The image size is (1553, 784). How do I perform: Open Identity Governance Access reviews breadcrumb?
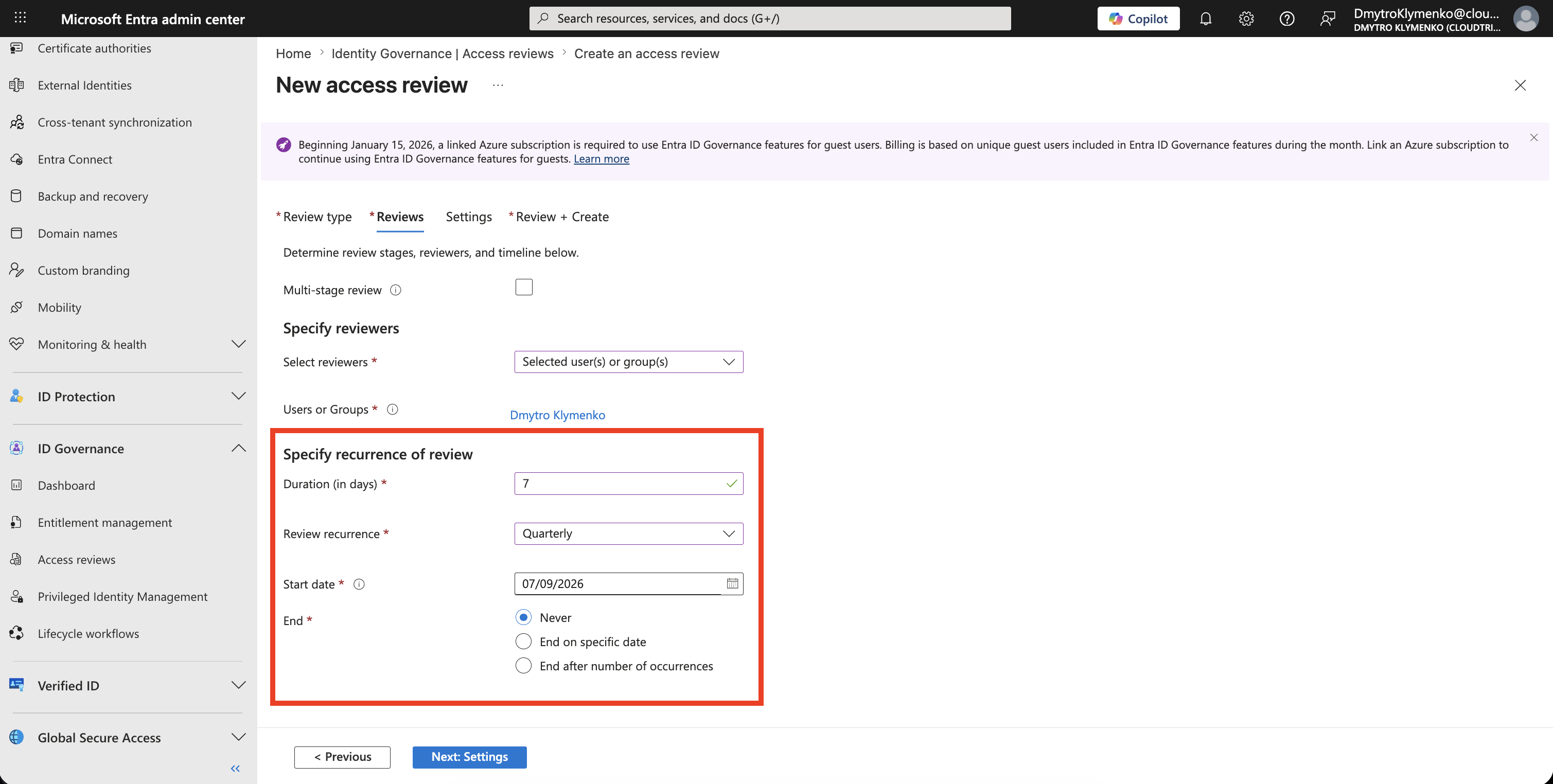(x=442, y=54)
